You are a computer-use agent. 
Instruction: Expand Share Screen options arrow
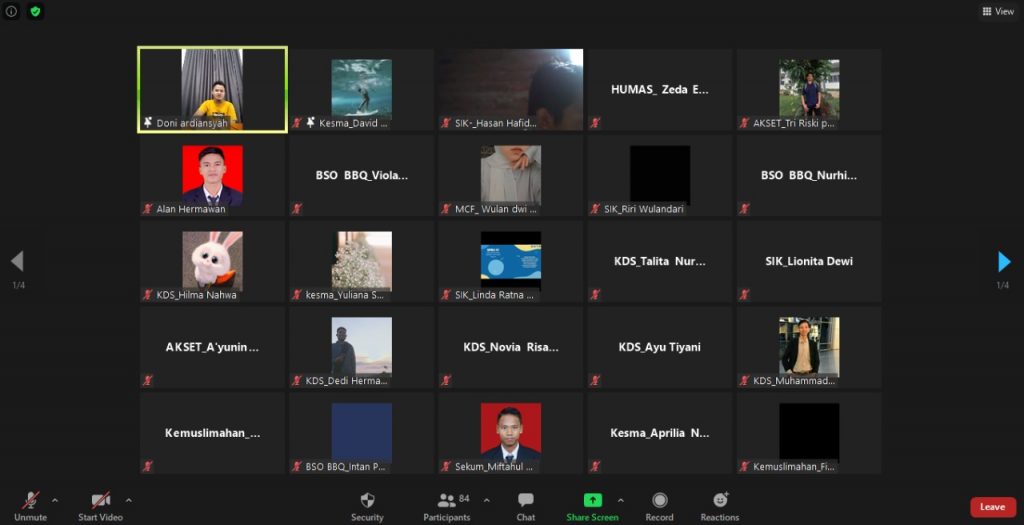pyautogui.click(x=620, y=500)
